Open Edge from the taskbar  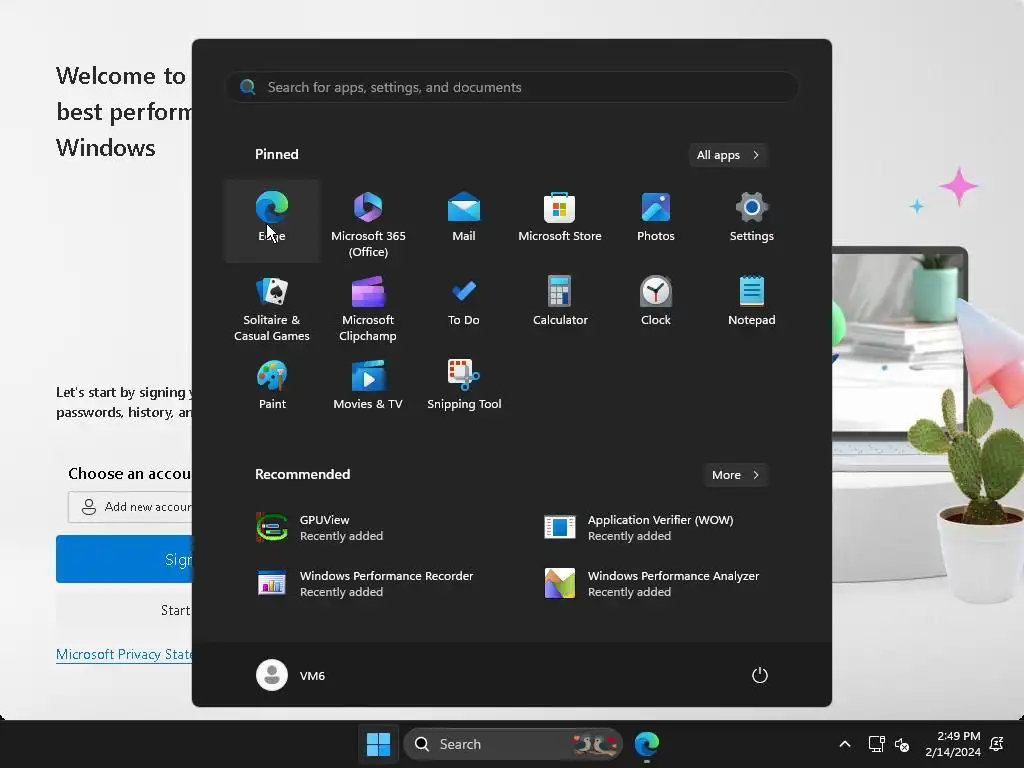point(647,744)
